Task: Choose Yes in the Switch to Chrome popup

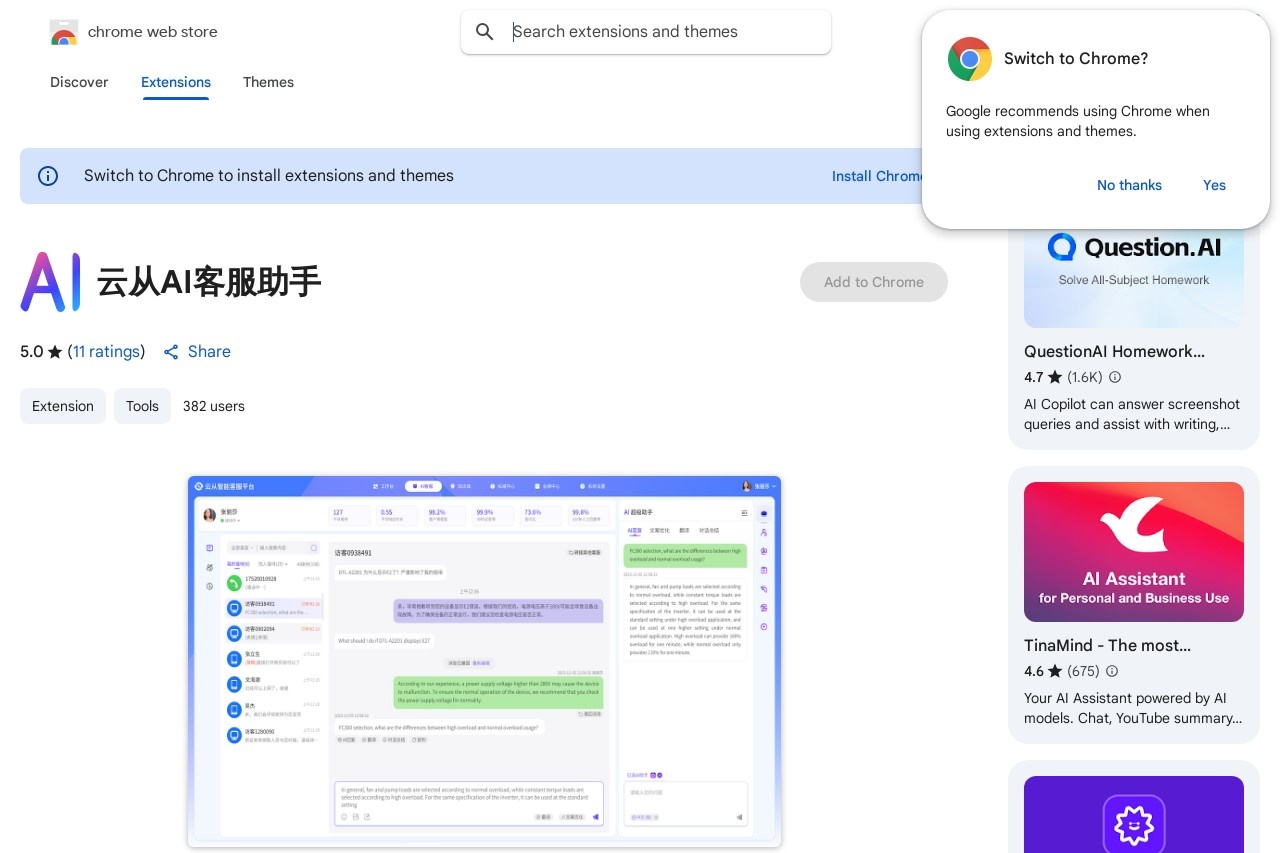Action: coord(1214,185)
